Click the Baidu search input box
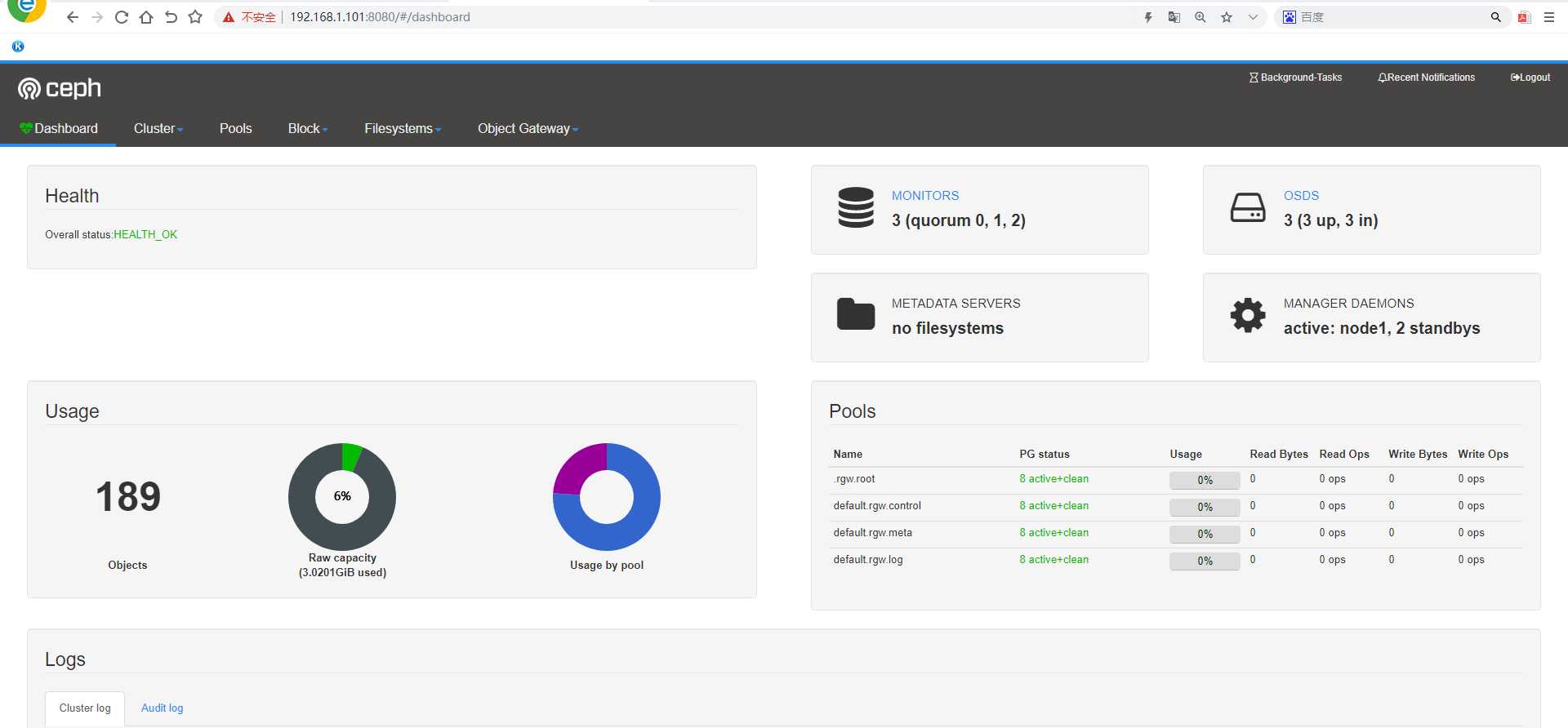This screenshot has width=1568, height=728. 1392,17
